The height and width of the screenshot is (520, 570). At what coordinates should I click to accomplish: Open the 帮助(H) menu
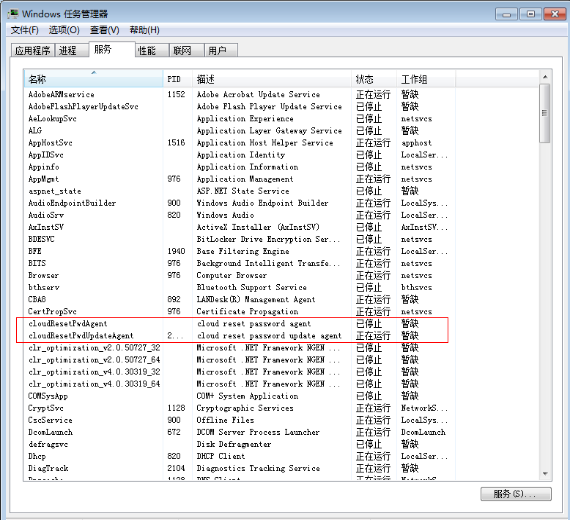(x=144, y=30)
